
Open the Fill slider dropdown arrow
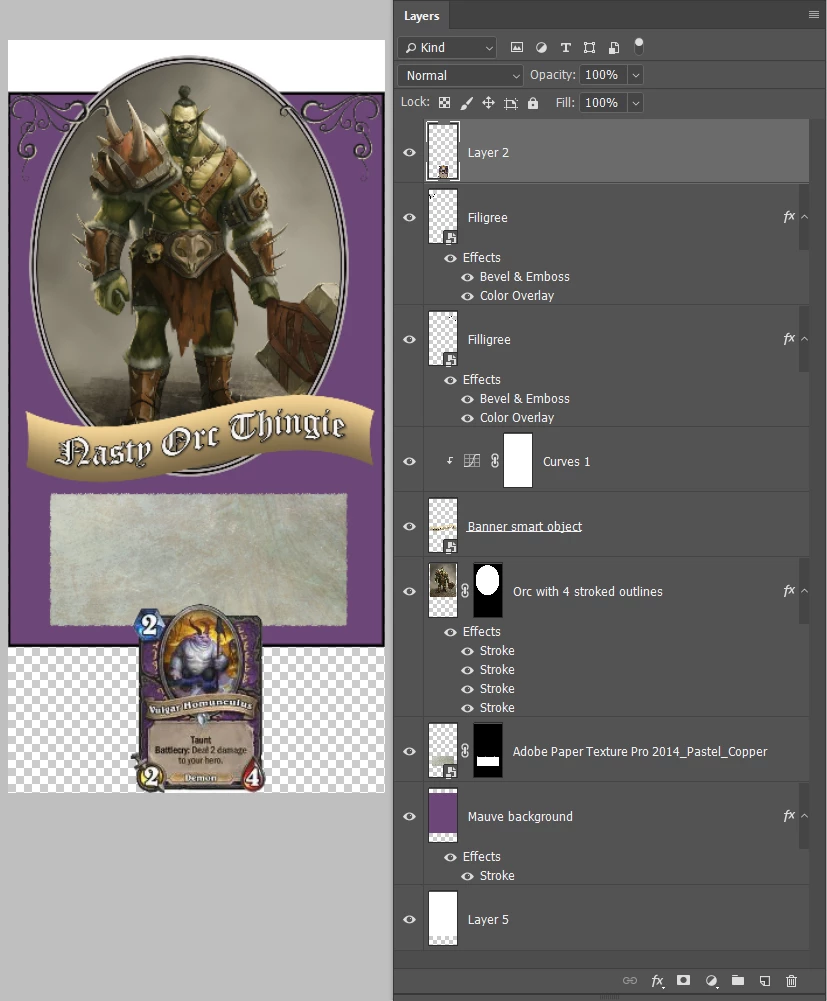(x=635, y=103)
